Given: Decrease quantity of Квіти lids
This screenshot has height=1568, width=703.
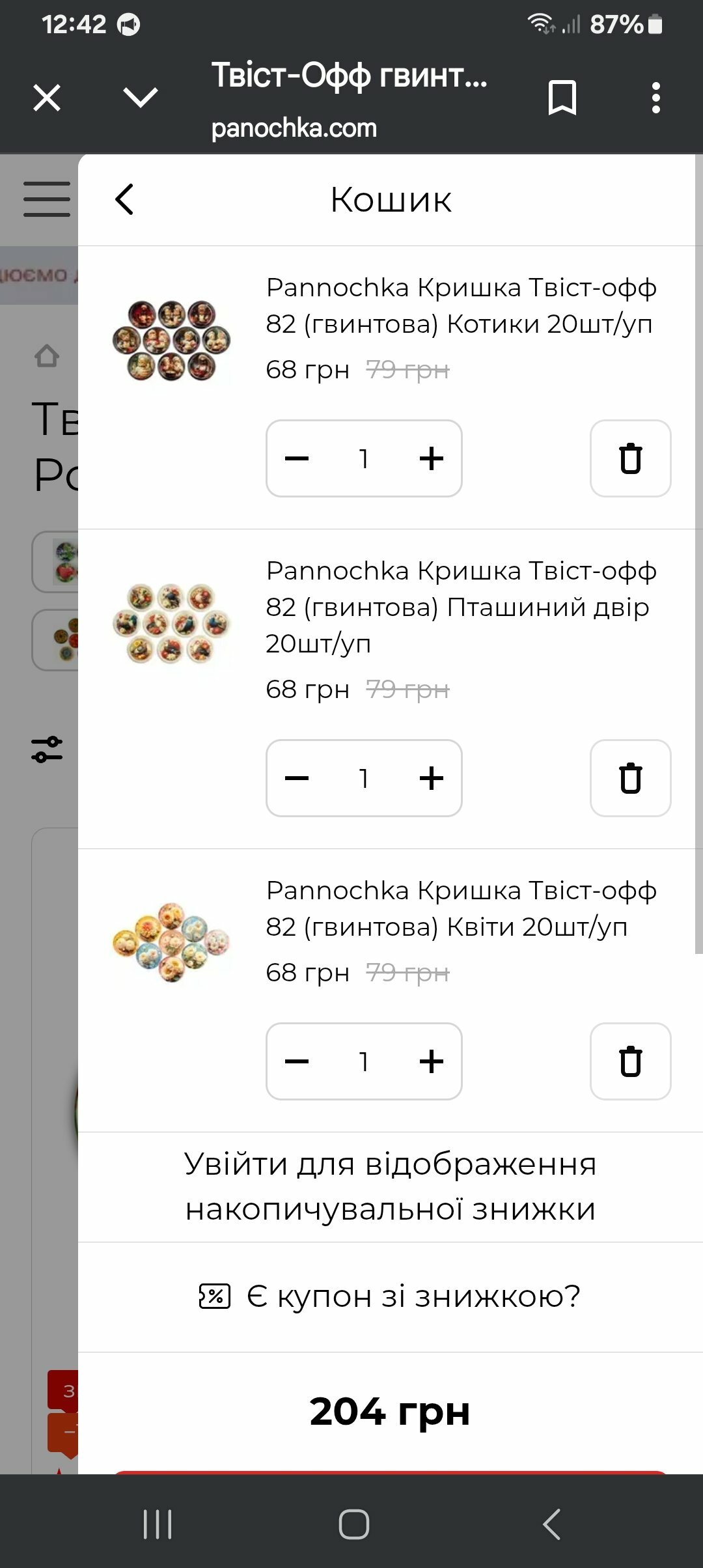Looking at the screenshot, I should click(x=297, y=1061).
